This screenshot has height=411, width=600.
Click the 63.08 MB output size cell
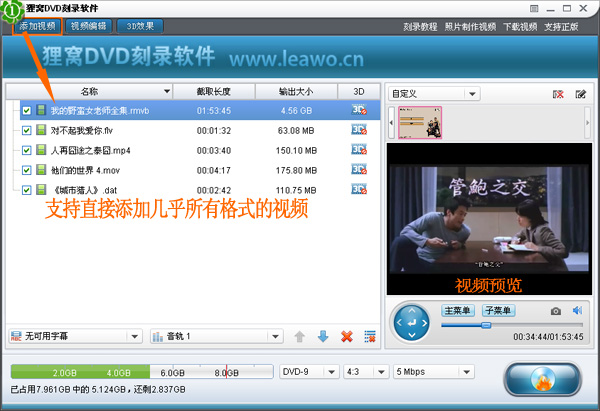click(296, 131)
